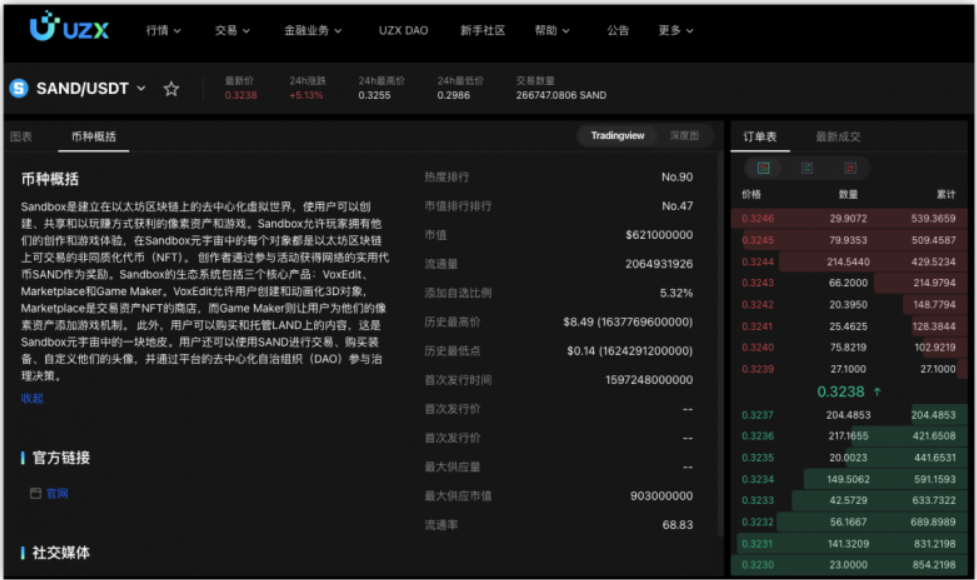Select sell order at price 0.3243
Screen dimensions: 977x580
849,283
